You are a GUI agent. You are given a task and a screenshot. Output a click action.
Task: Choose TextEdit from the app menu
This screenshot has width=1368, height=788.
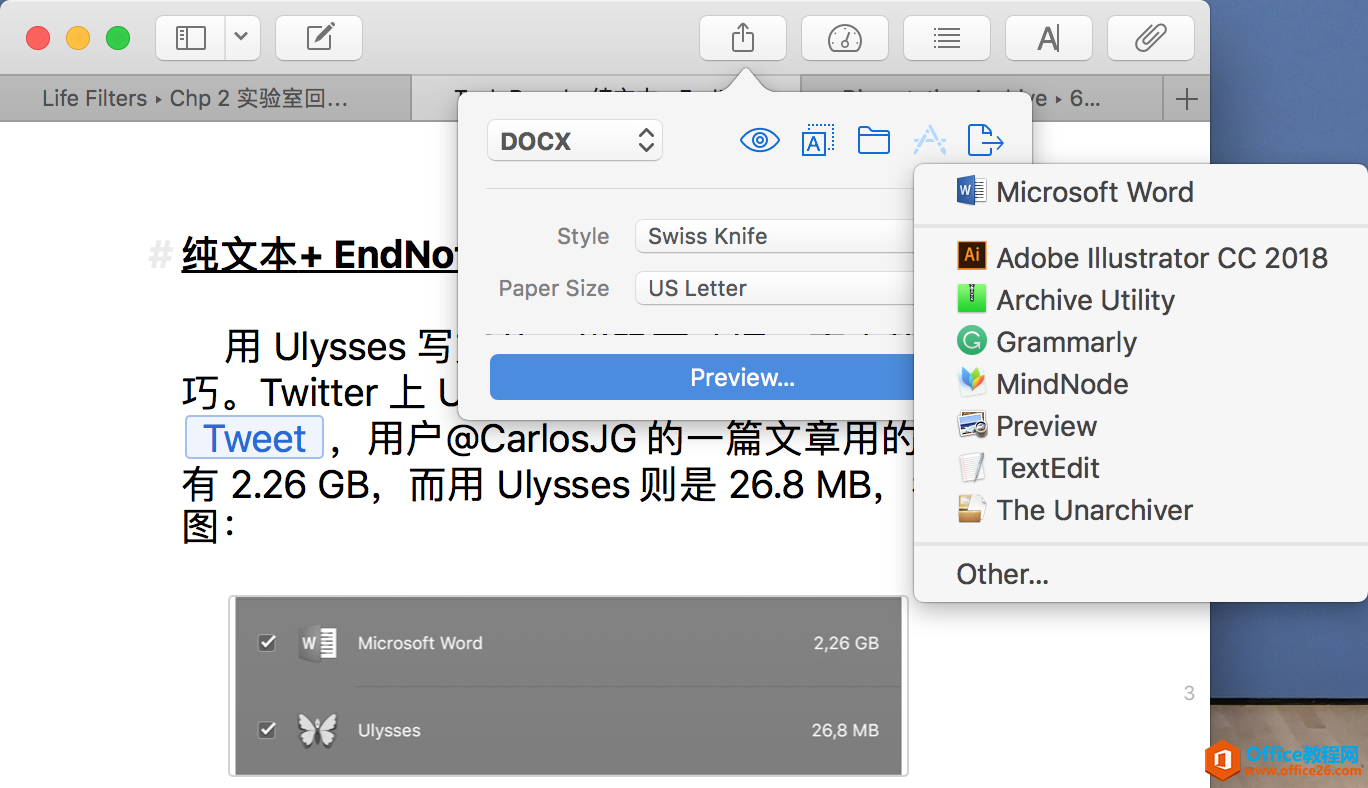pyautogui.click(x=1141, y=468)
